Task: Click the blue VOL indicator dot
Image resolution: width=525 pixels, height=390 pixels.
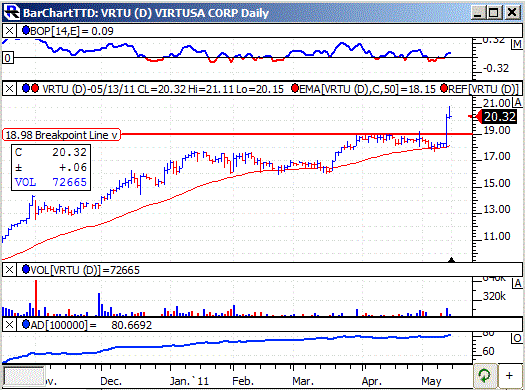Action: 26,269
